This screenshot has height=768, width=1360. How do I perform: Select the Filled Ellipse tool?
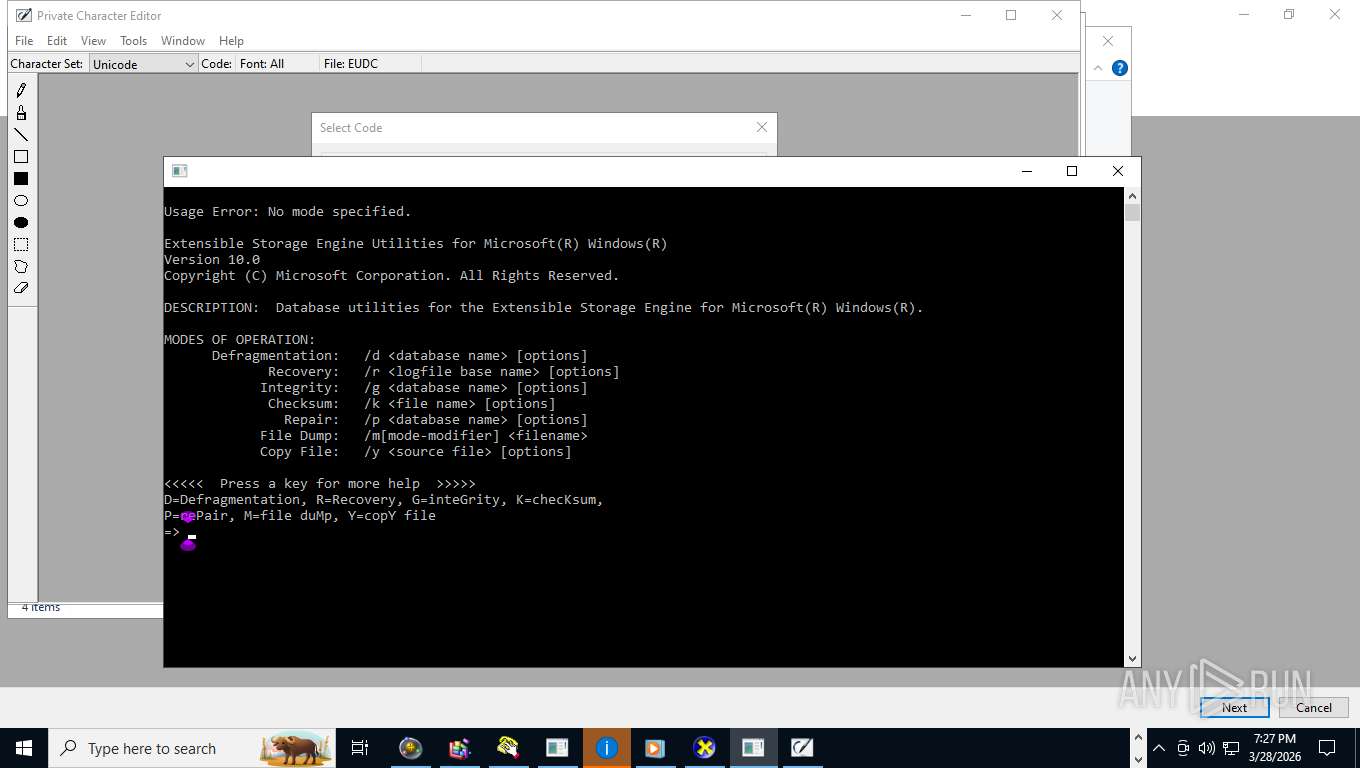point(21,223)
